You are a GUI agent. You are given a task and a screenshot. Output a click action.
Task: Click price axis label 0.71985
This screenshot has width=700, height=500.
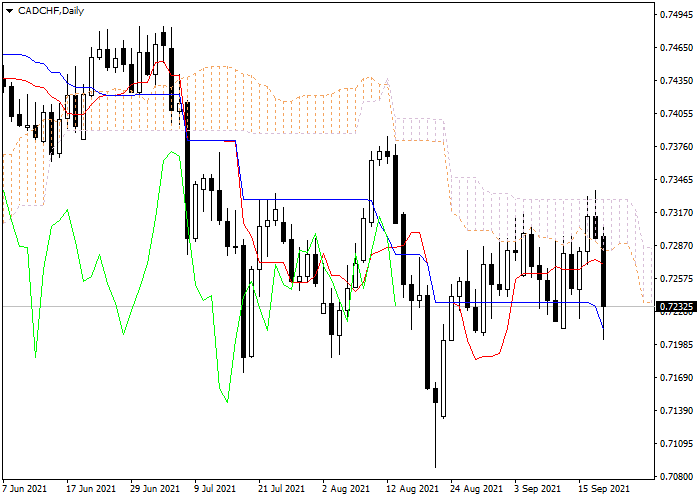pyautogui.click(x=676, y=345)
